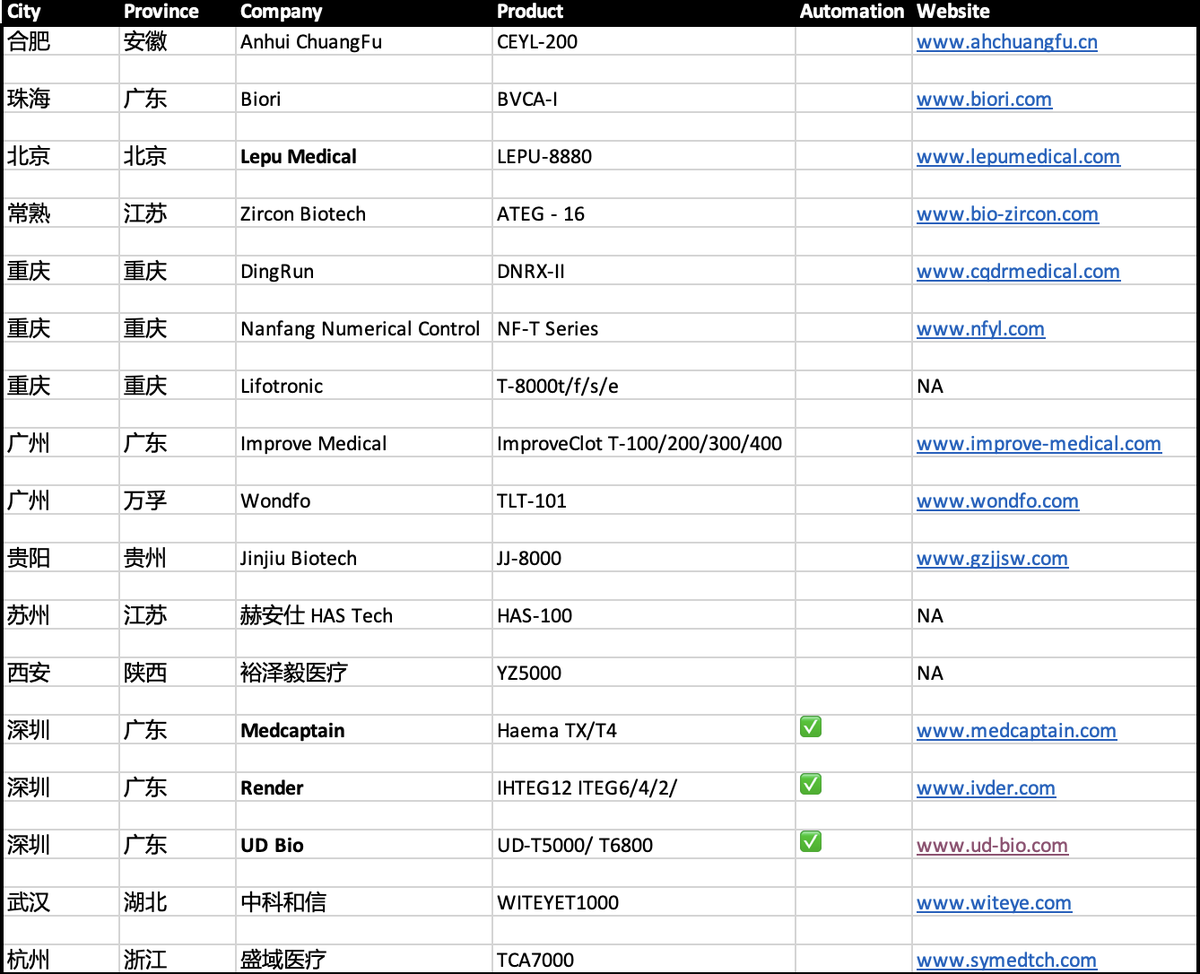1200x974 pixels.
Task: Follow the www.symedtch.com link
Action: coord(1006,960)
